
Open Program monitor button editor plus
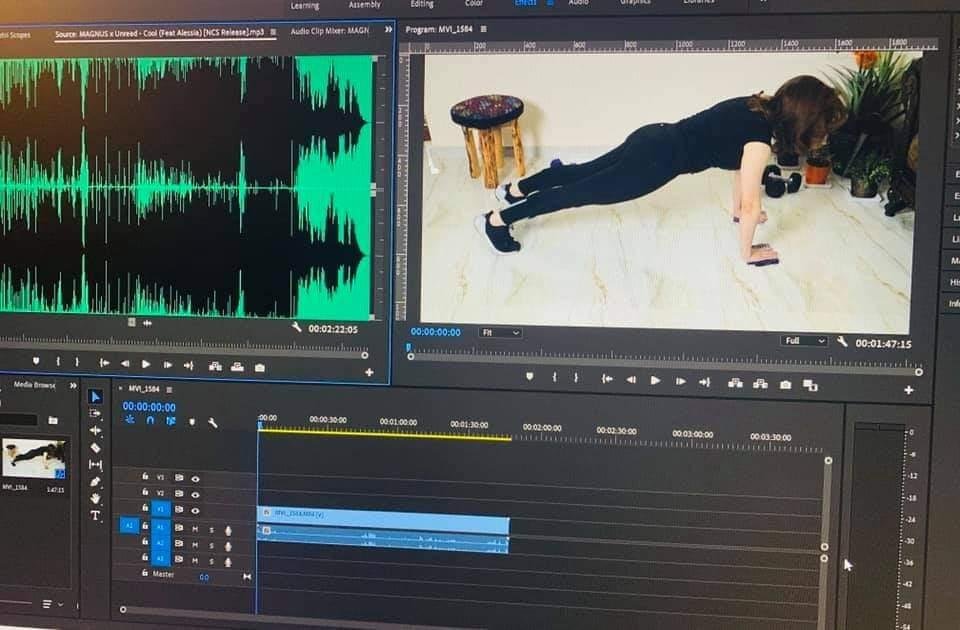tap(909, 389)
